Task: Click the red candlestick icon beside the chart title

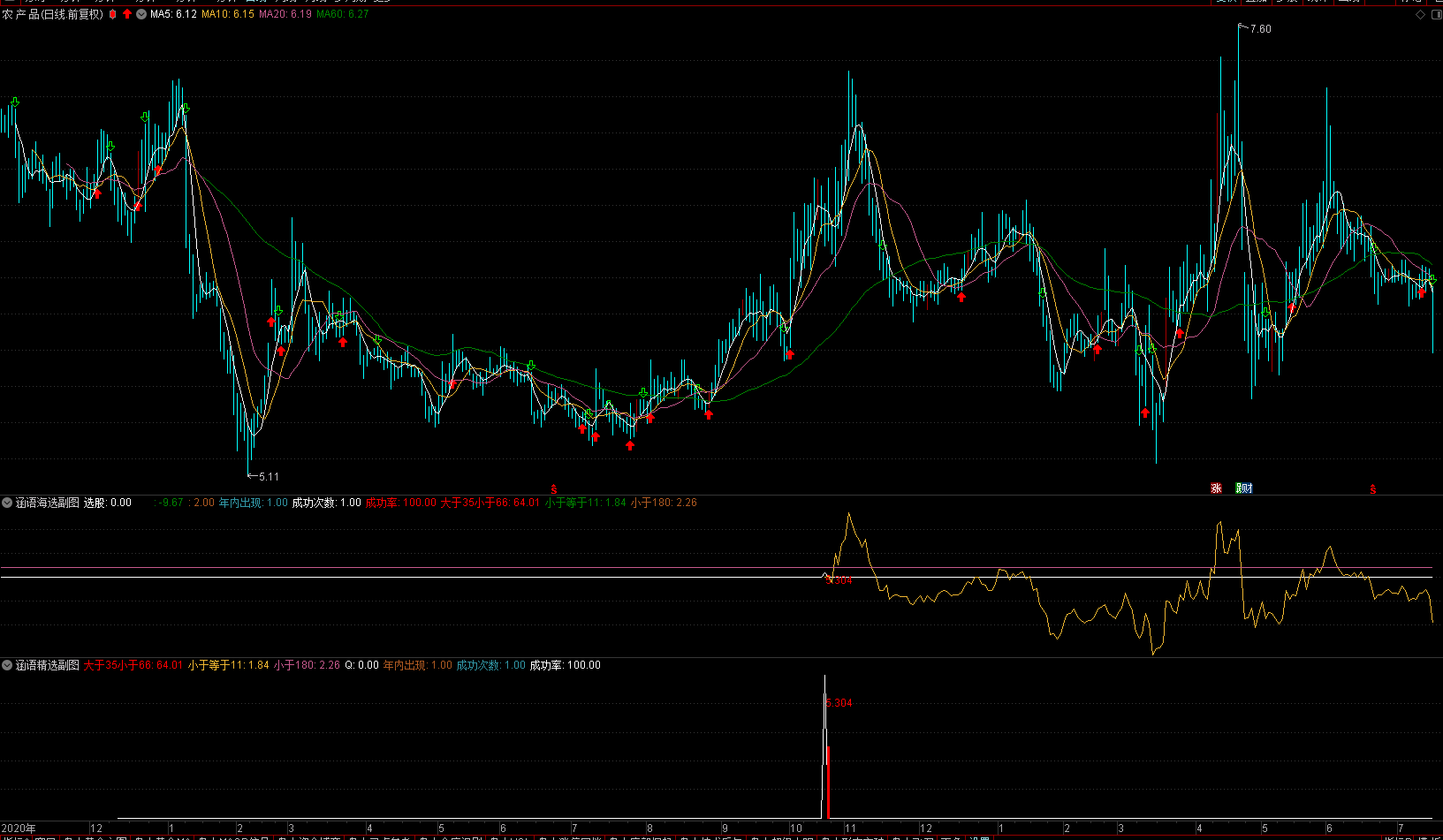Action: point(112,14)
